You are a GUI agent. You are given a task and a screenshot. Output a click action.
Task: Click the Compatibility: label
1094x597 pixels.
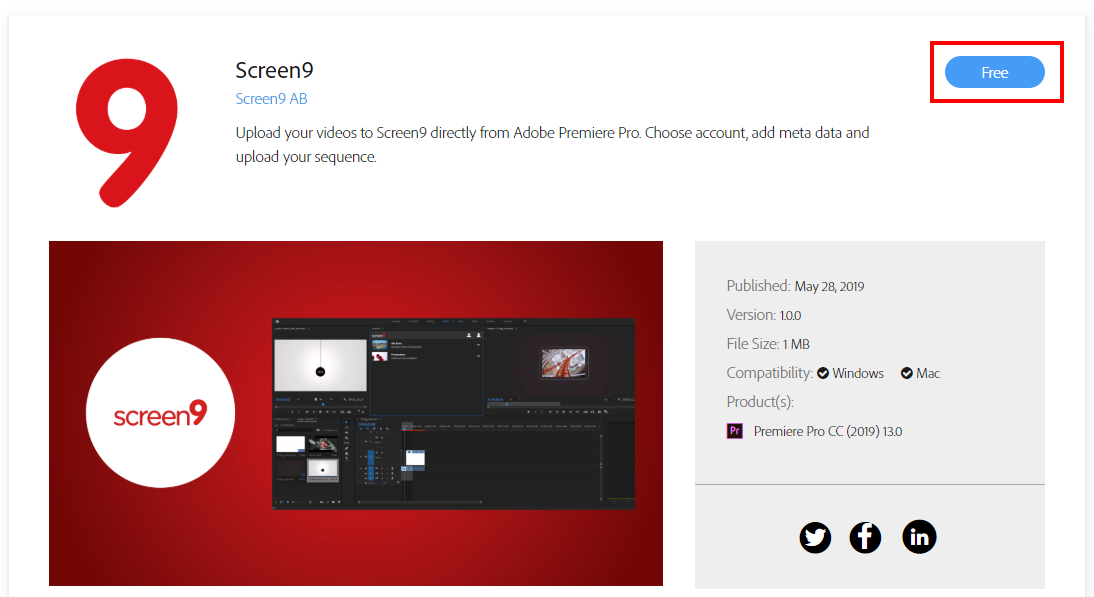click(x=770, y=373)
